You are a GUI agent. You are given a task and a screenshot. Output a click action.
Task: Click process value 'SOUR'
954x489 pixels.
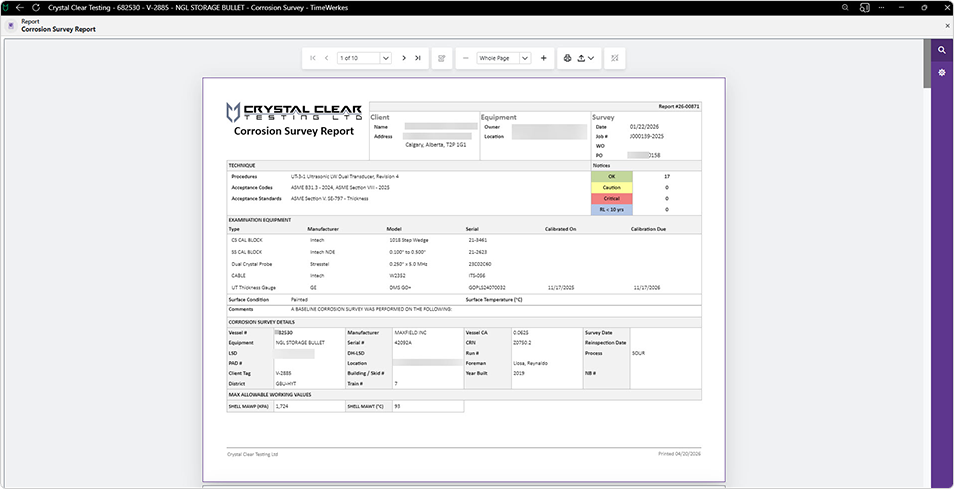coord(638,353)
